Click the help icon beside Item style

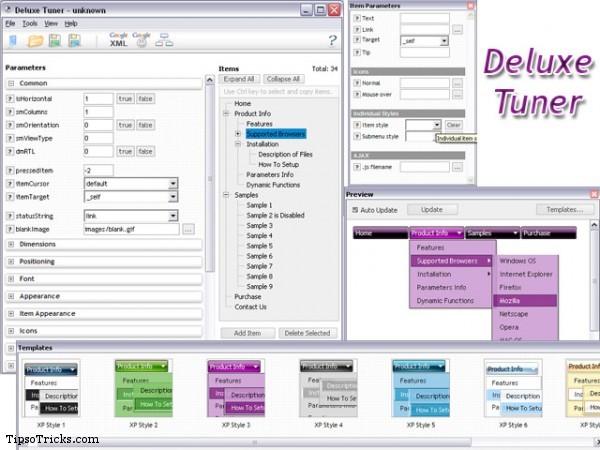[x=357, y=125]
